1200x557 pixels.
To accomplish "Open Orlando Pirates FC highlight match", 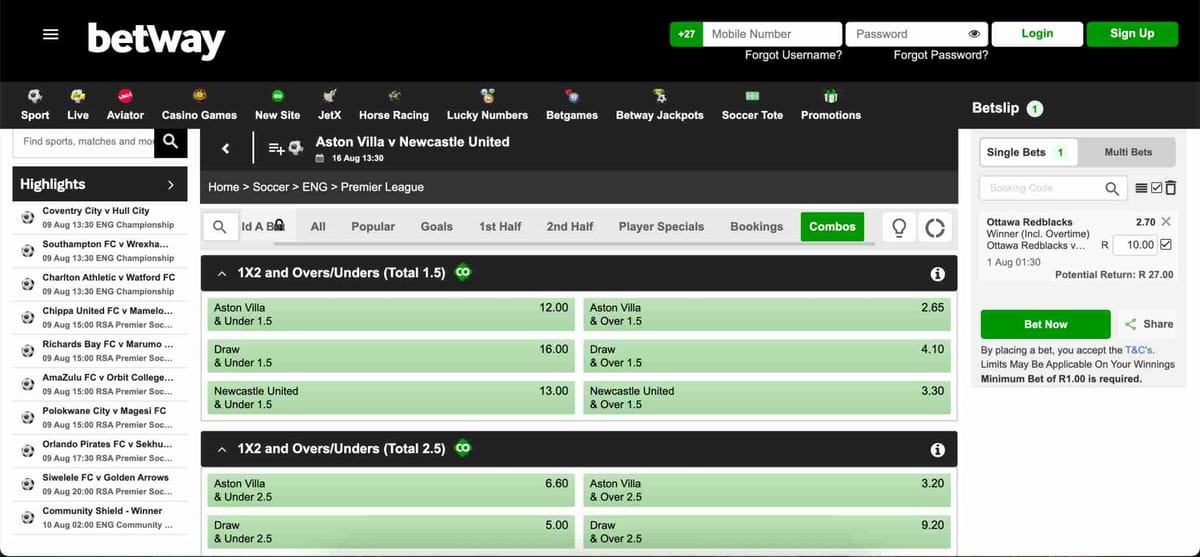I will (99, 451).
